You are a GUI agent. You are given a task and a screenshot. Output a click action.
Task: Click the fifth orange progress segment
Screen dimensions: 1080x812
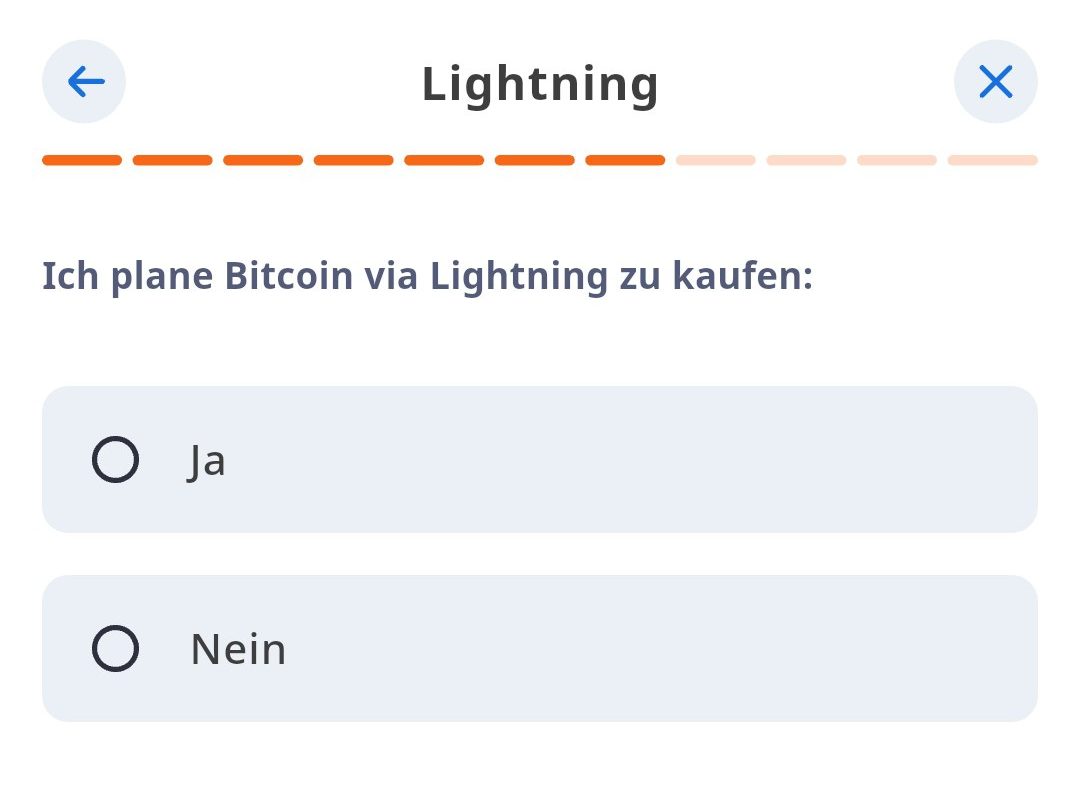coord(444,160)
